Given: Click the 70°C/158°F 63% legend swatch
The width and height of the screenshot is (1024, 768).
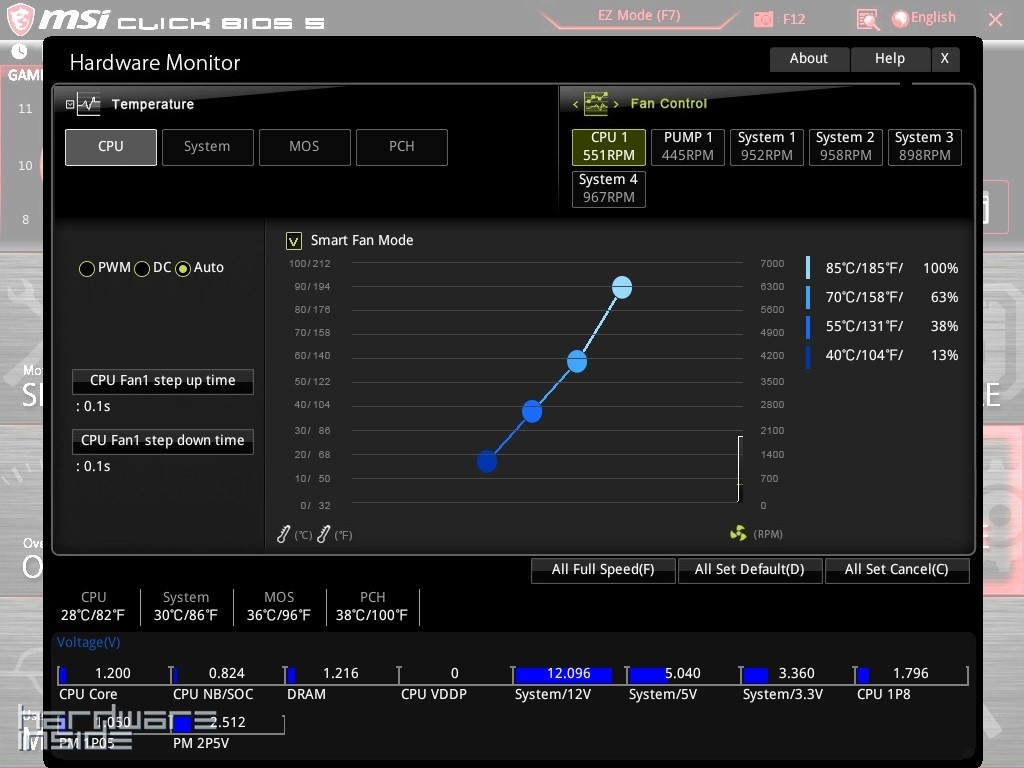Looking at the screenshot, I should pyautogui.click(x=808, y=297).
